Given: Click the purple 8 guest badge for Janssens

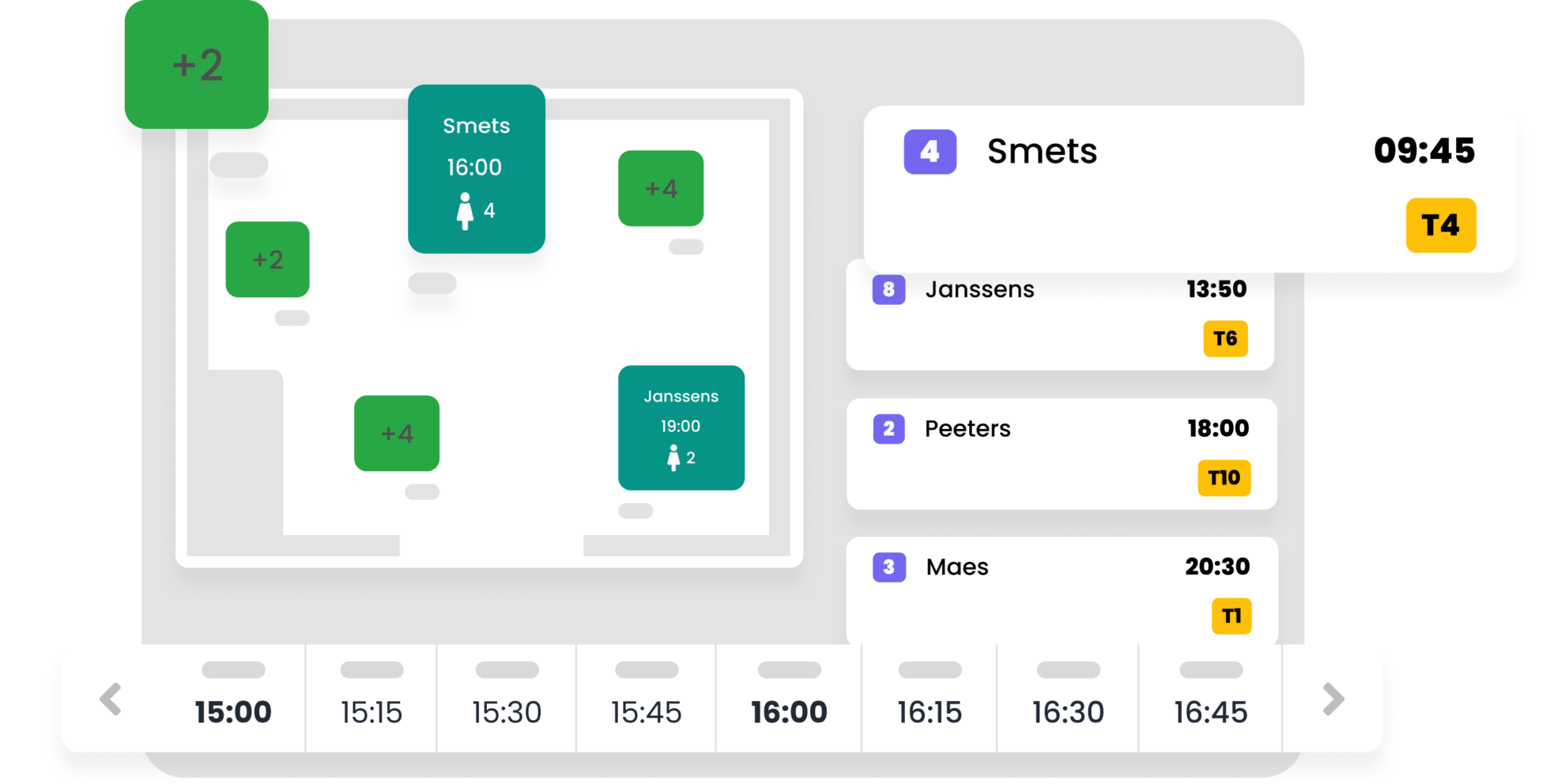Looking at the screenshot, I should click(888, 290).
